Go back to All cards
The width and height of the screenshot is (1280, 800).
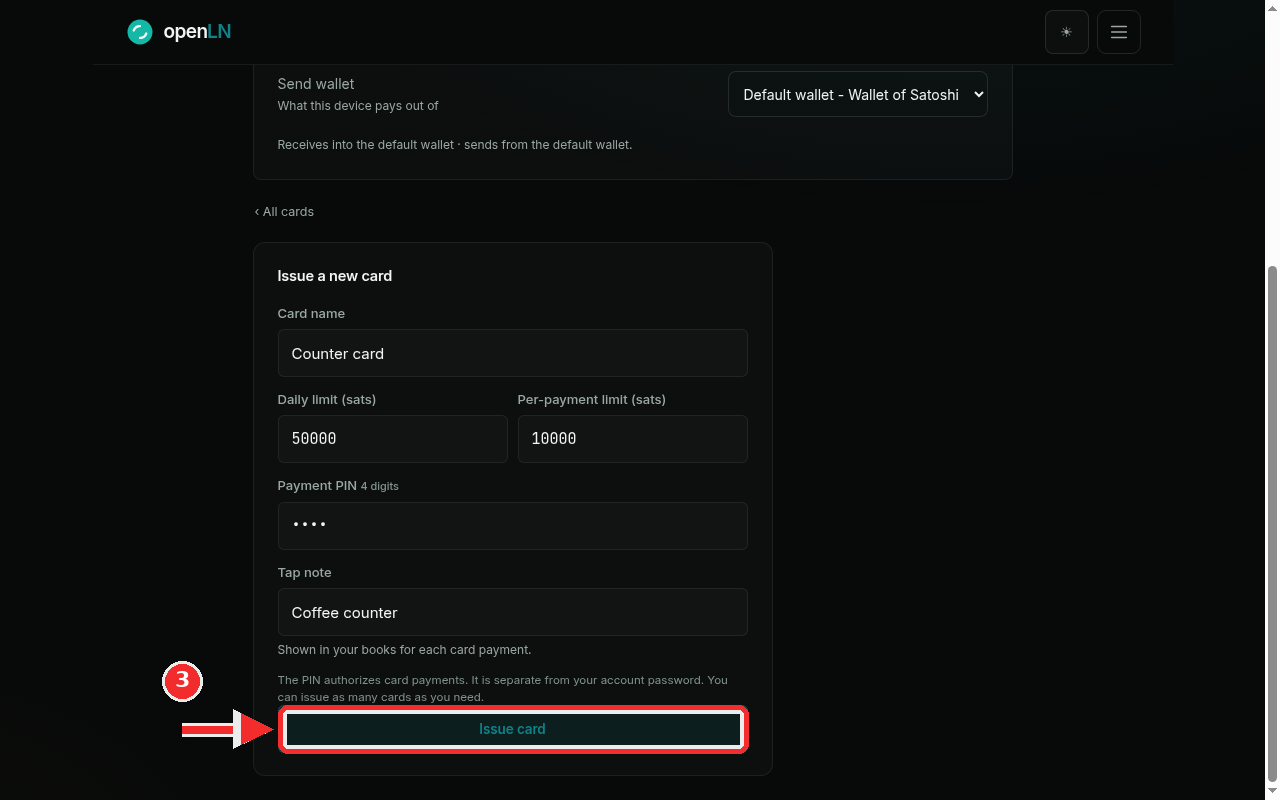[x=284, y=212]
